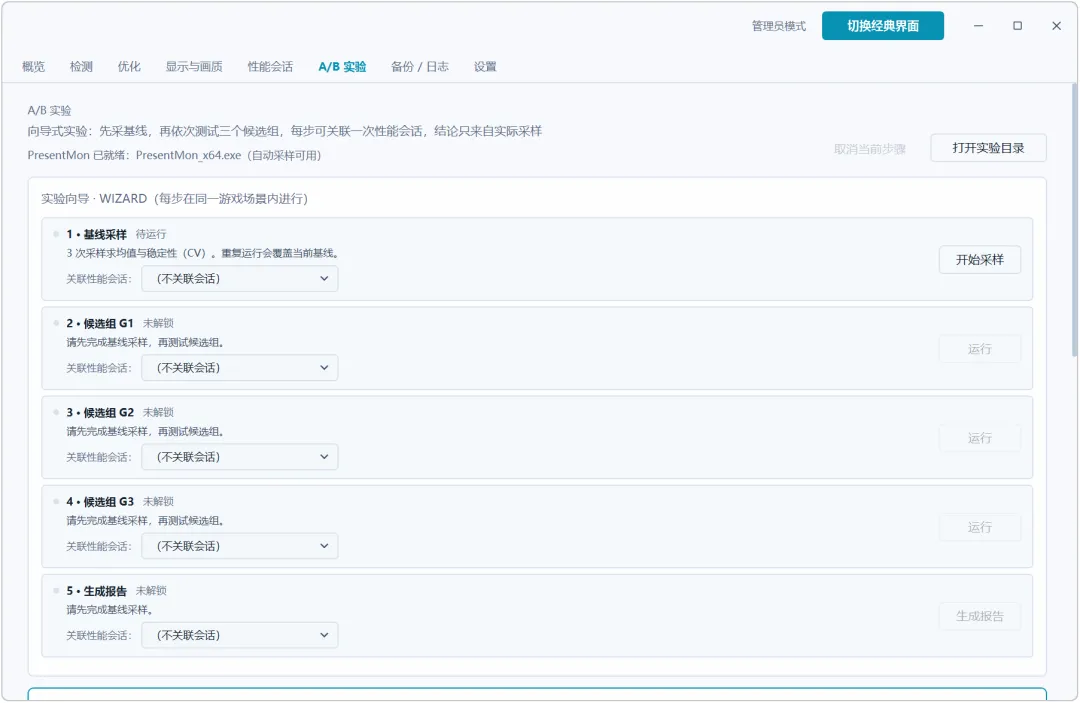Switch to the 检测 tab
The image size is (1080, 703).
(81, 67)
